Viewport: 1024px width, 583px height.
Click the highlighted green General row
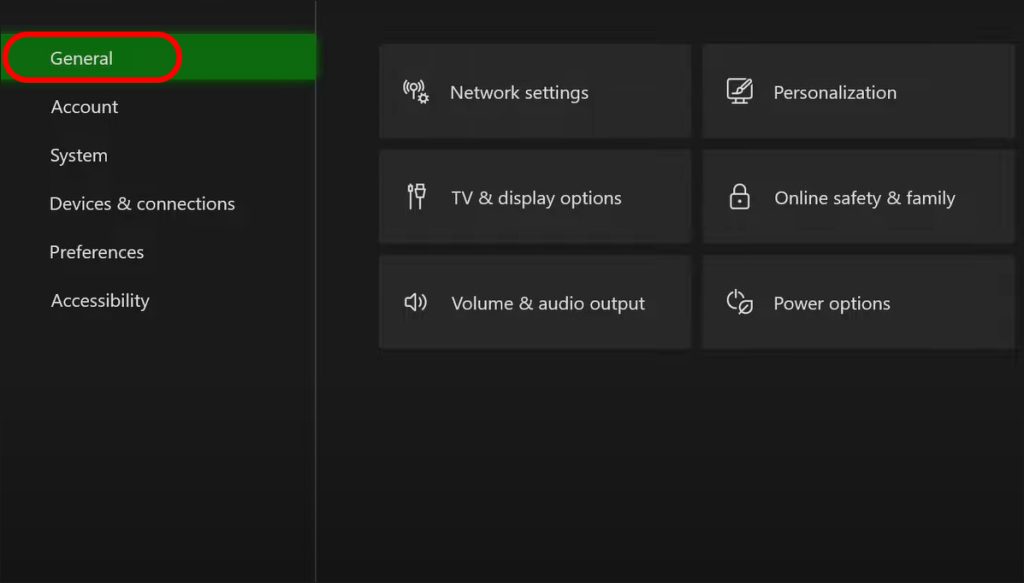(160, 58)
